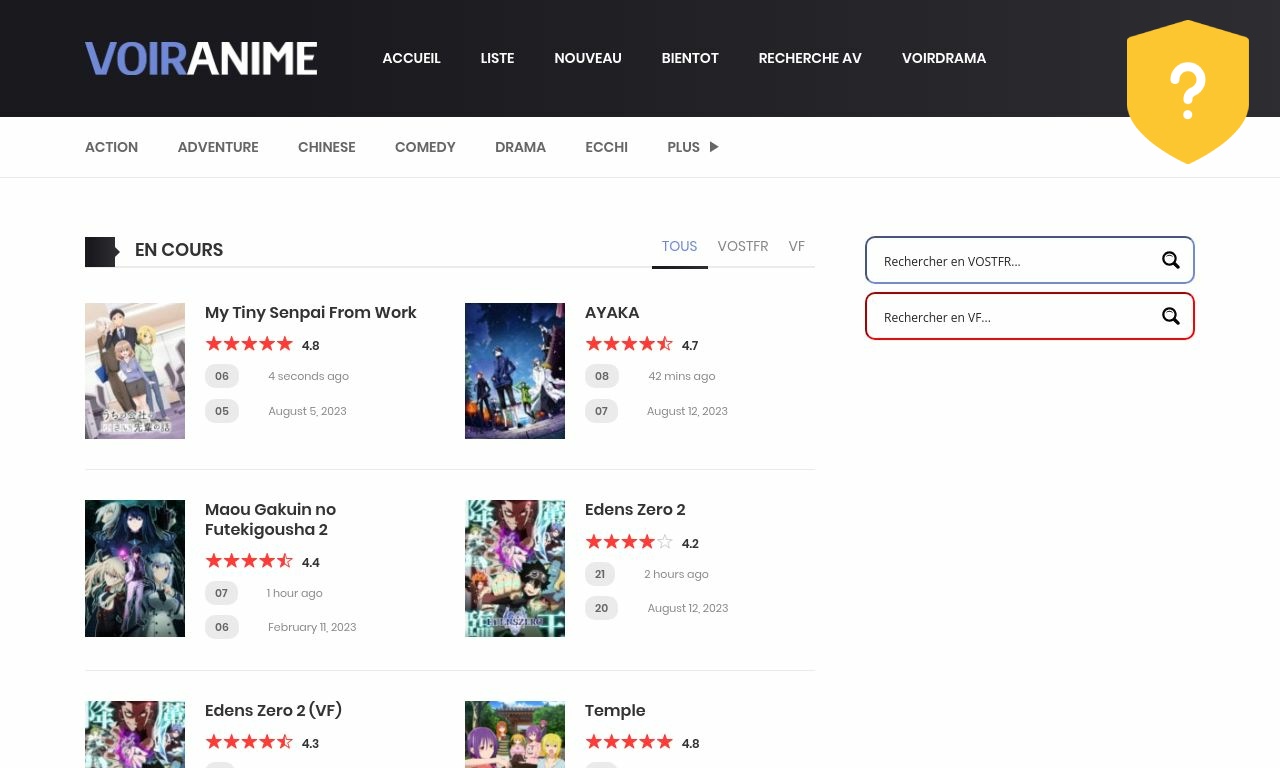1280x768 pixels.
Task: Select the TOUS tab
Action: (679, 246)
